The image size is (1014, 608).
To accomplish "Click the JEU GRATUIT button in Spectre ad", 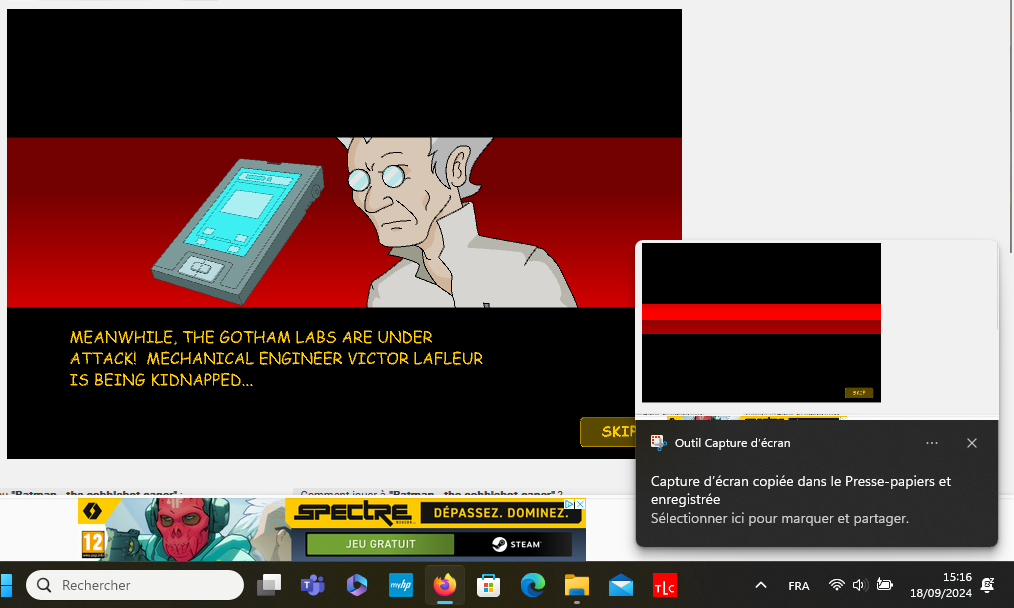I will pos(380,544).
